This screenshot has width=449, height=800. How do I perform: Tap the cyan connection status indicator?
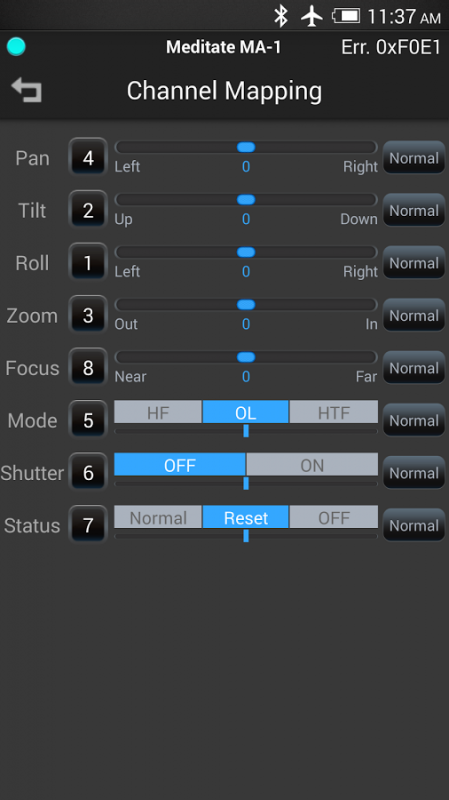[16, 47]
